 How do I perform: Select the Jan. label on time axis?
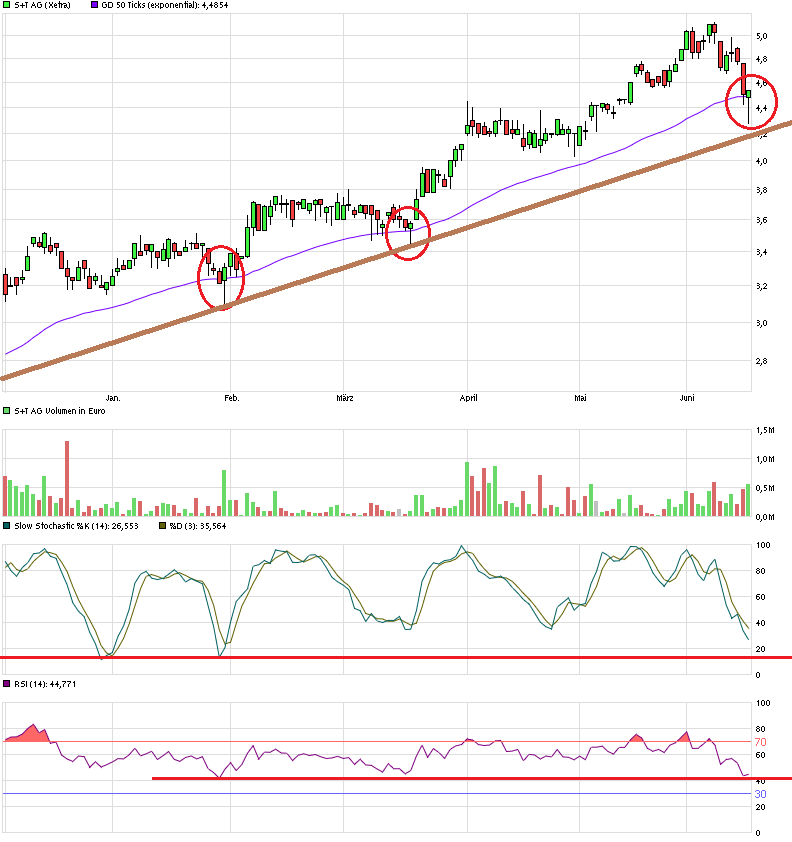tap(112, 397)
